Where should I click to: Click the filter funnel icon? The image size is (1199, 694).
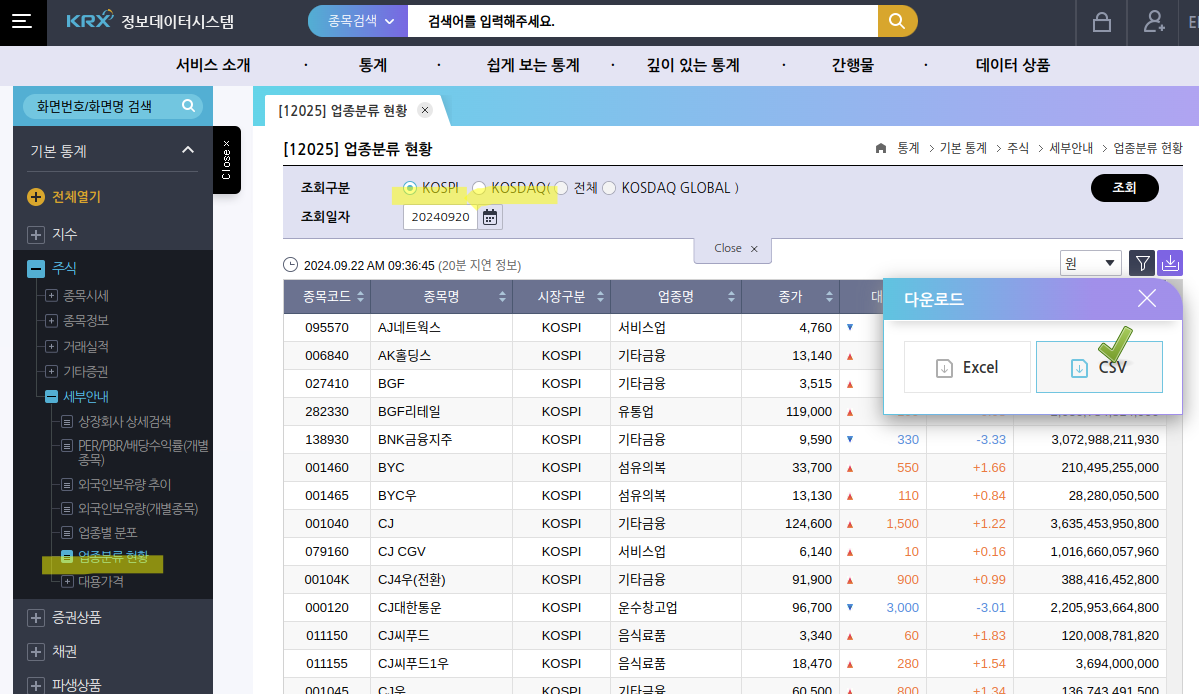tap(1142, 264)
